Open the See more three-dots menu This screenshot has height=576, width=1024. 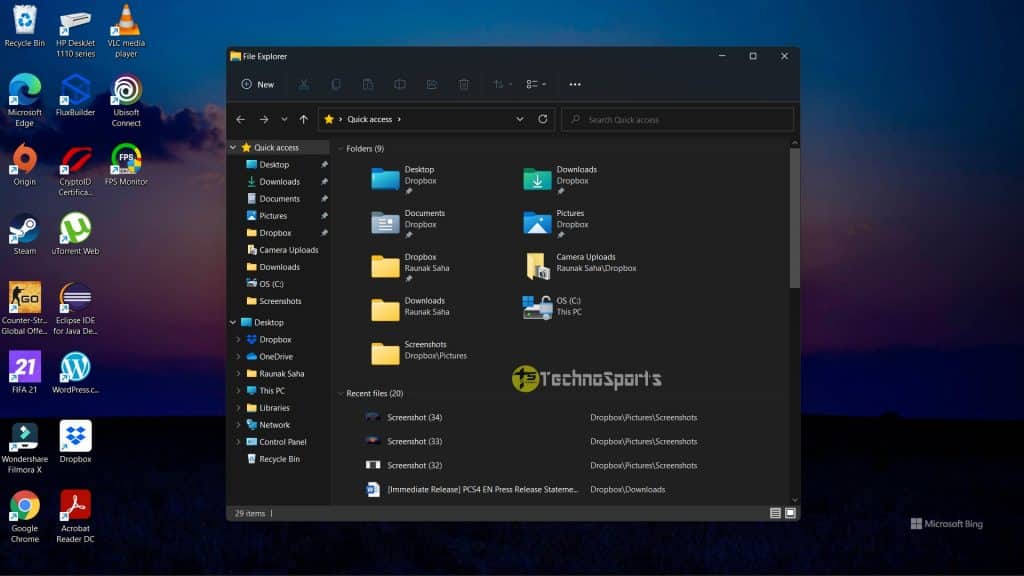point(575,84)
